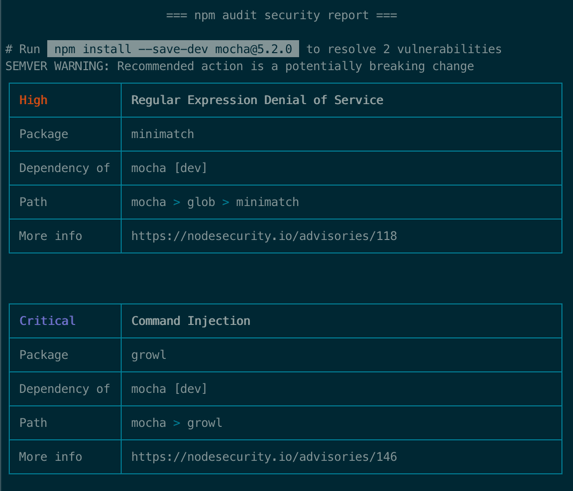Click the growl package name
Screen dimensions: 573x491
[x=149, y=355]
